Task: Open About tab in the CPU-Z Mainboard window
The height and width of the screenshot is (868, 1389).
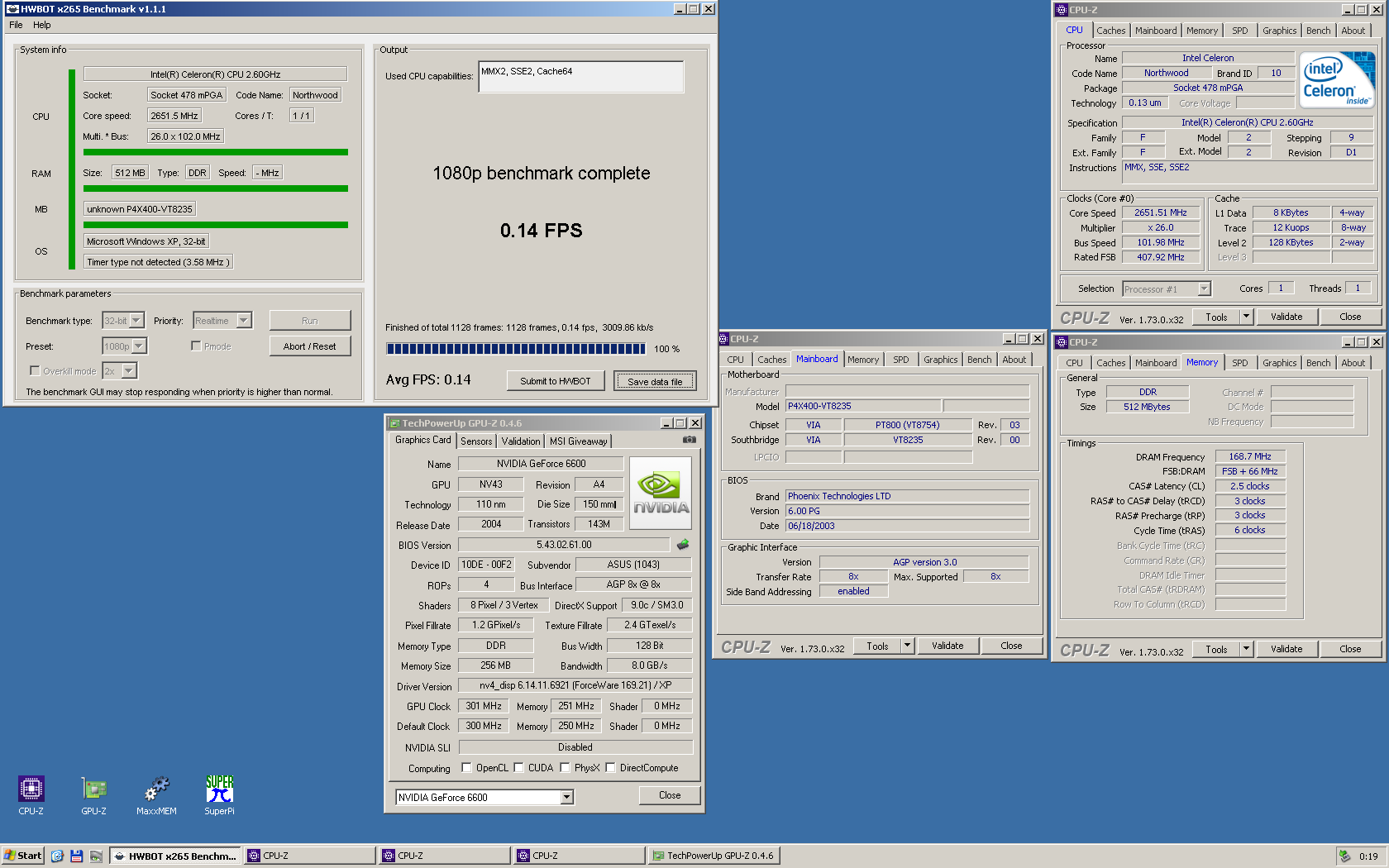Action: click(1014, 360)
